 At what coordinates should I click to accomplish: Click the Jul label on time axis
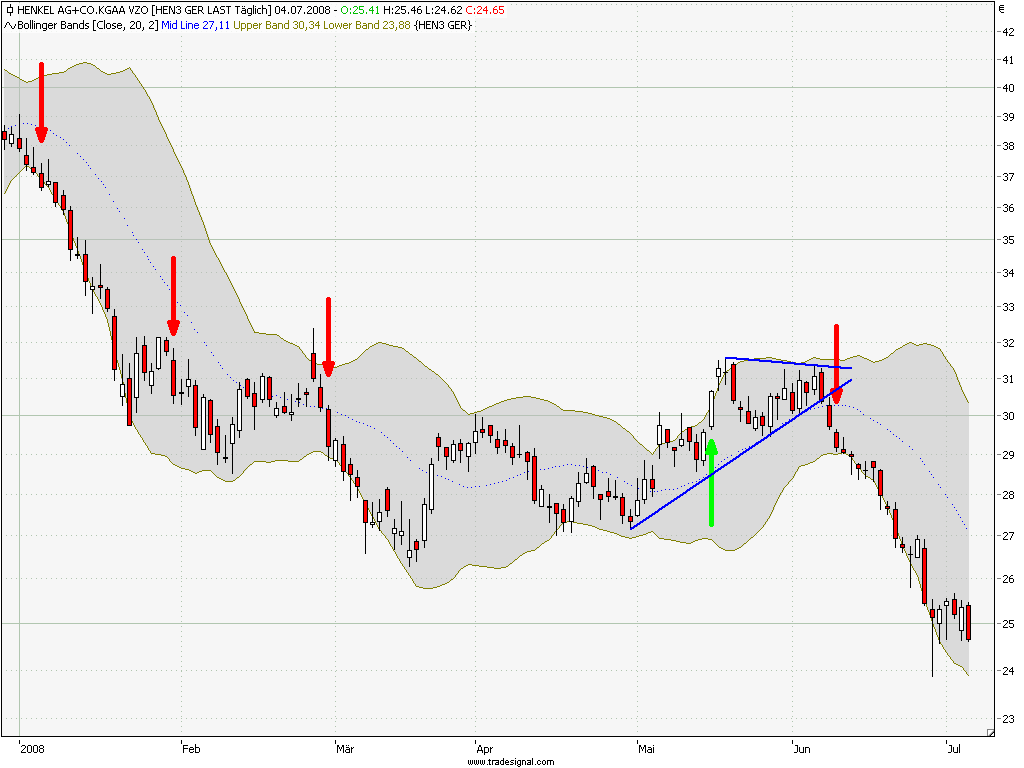(953, 749)
